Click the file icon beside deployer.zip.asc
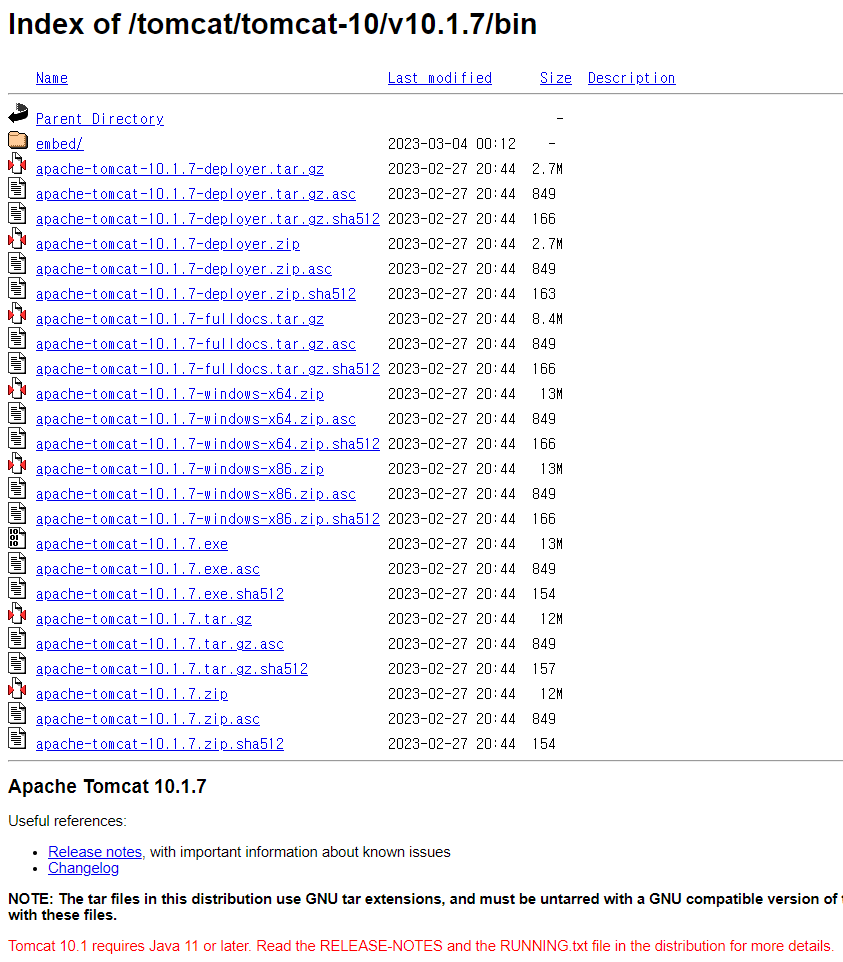This screenshot has width=843, height=962. (x=17, y=263)
